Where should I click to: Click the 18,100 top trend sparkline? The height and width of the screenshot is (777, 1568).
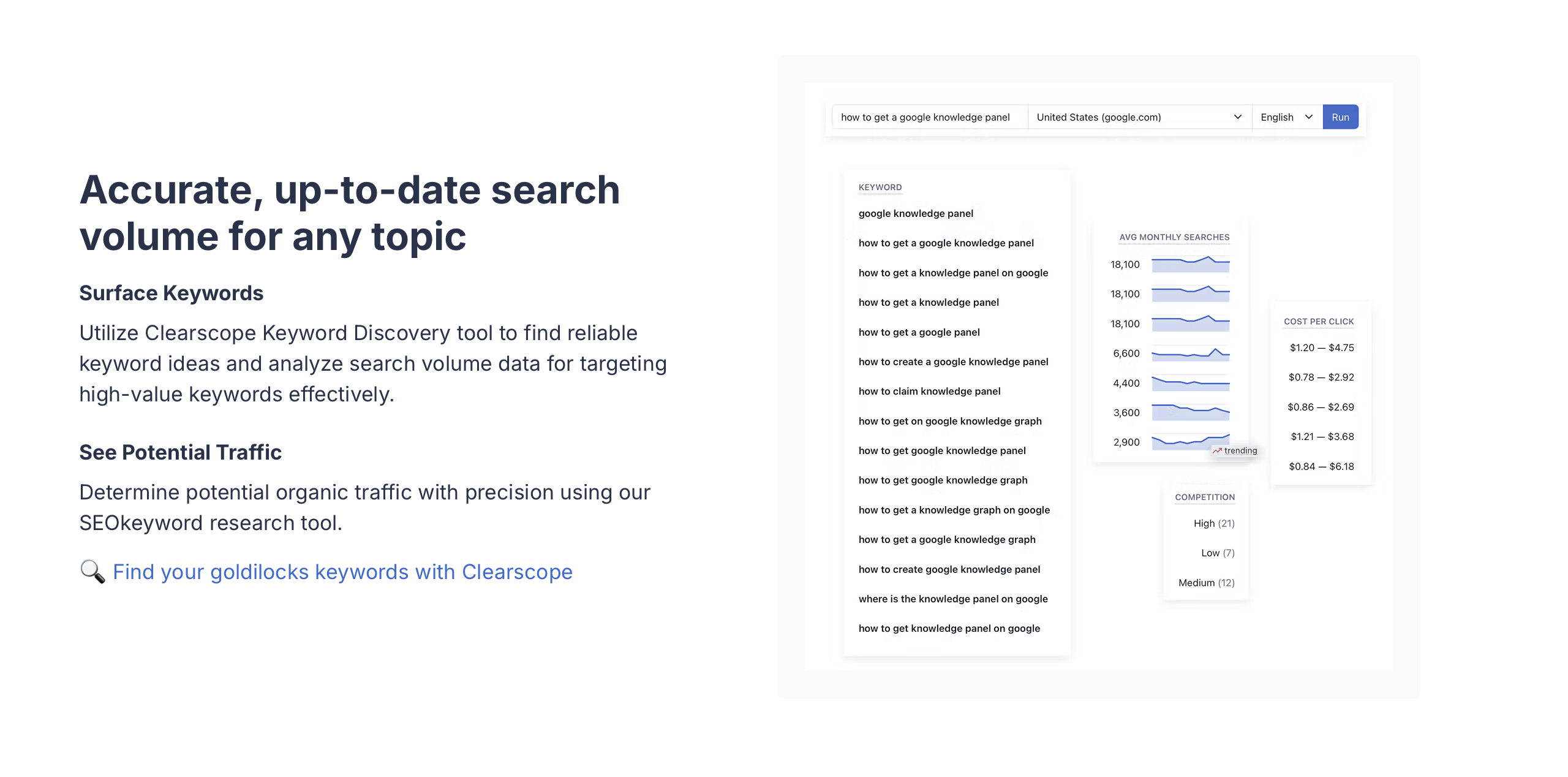tap(1191, 264)
